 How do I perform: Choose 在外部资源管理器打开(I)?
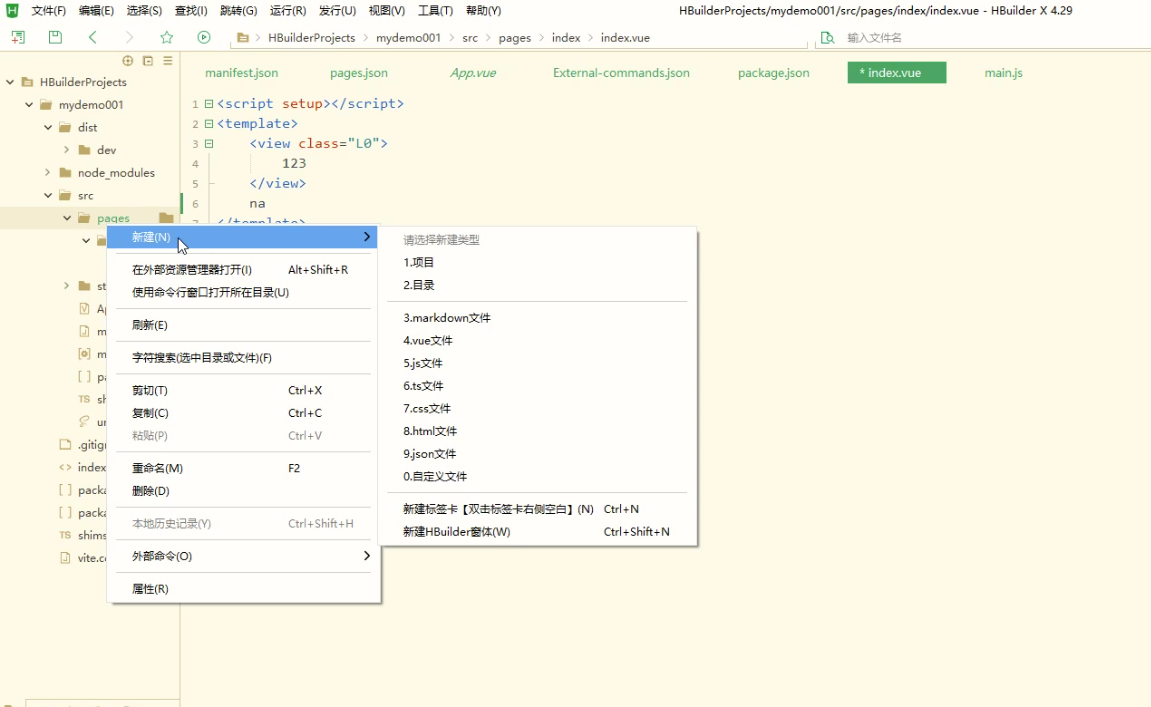coord(244,270)
